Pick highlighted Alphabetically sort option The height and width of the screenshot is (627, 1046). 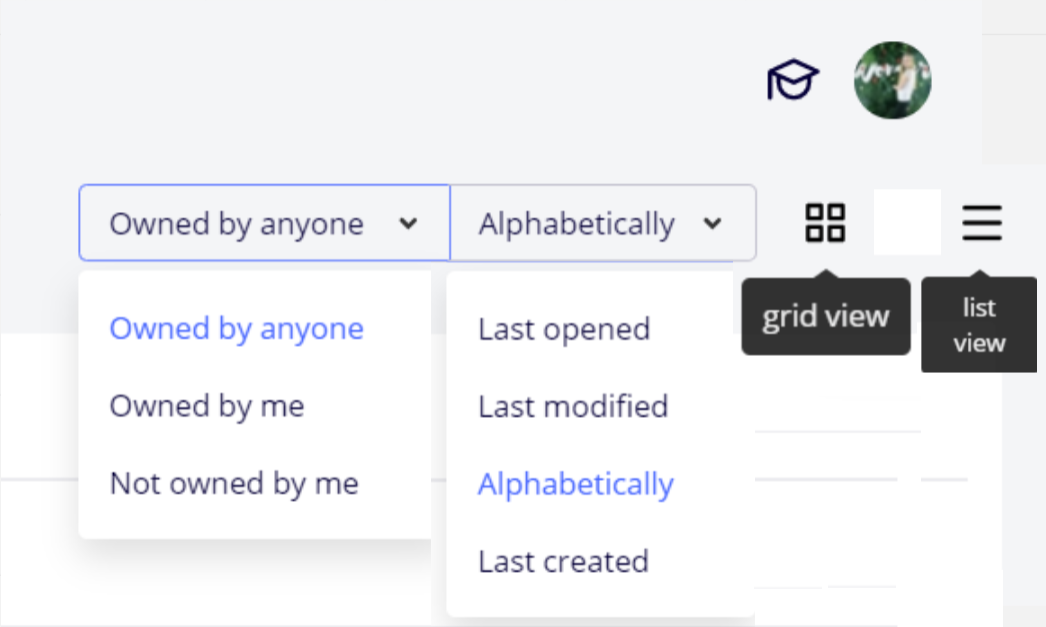576,484
